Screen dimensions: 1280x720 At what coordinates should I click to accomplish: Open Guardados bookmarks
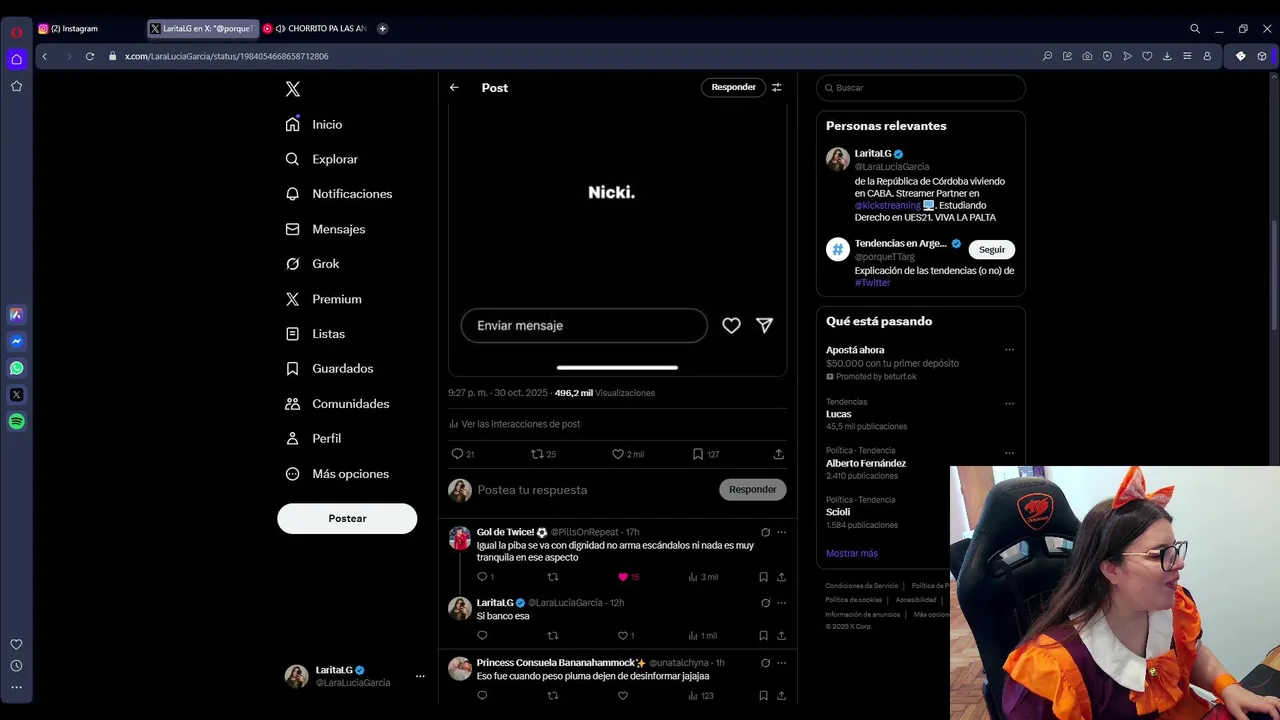pyautogui.click(x=329, y=369)
